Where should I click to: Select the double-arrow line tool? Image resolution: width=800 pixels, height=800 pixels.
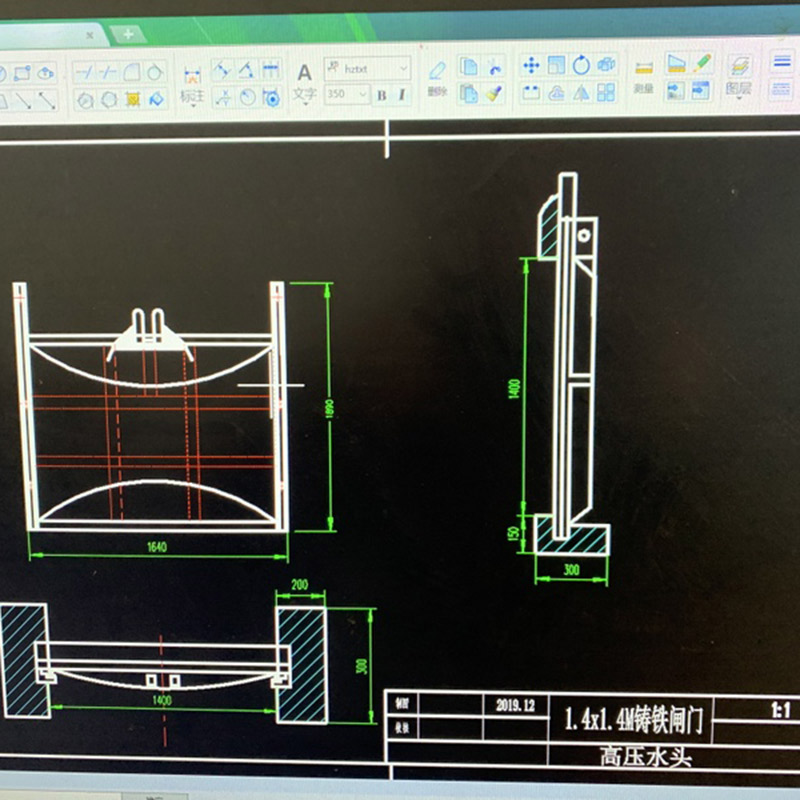pyautogui.click(x=47, y=101)
